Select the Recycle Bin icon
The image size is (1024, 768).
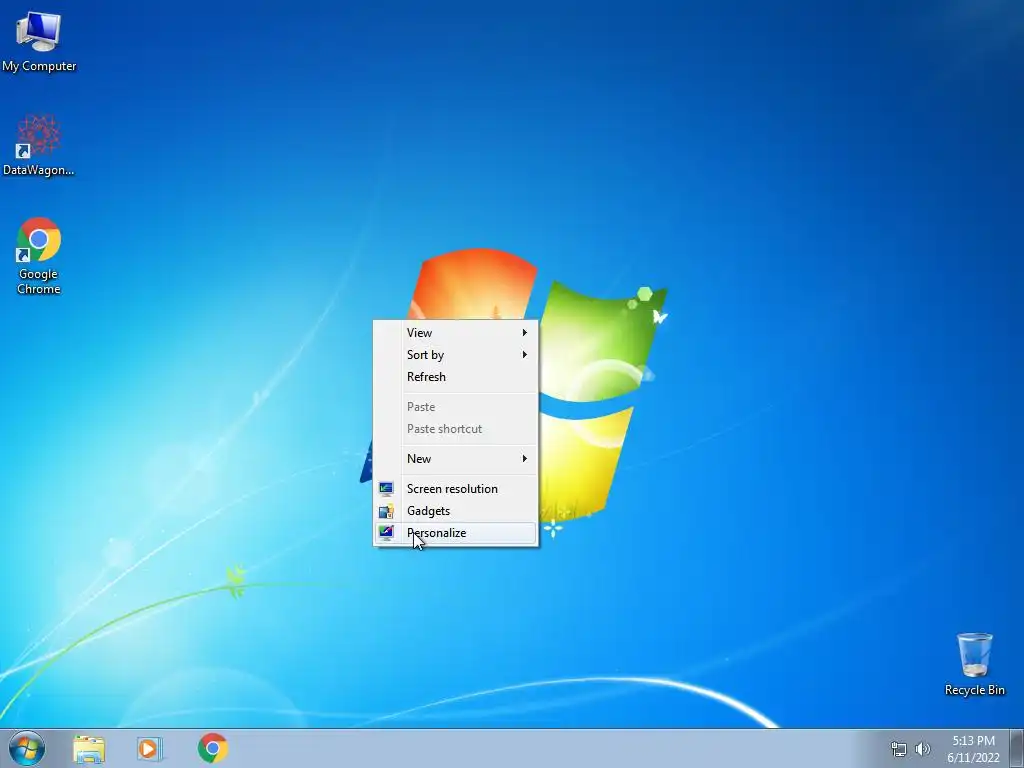[974, 664]
